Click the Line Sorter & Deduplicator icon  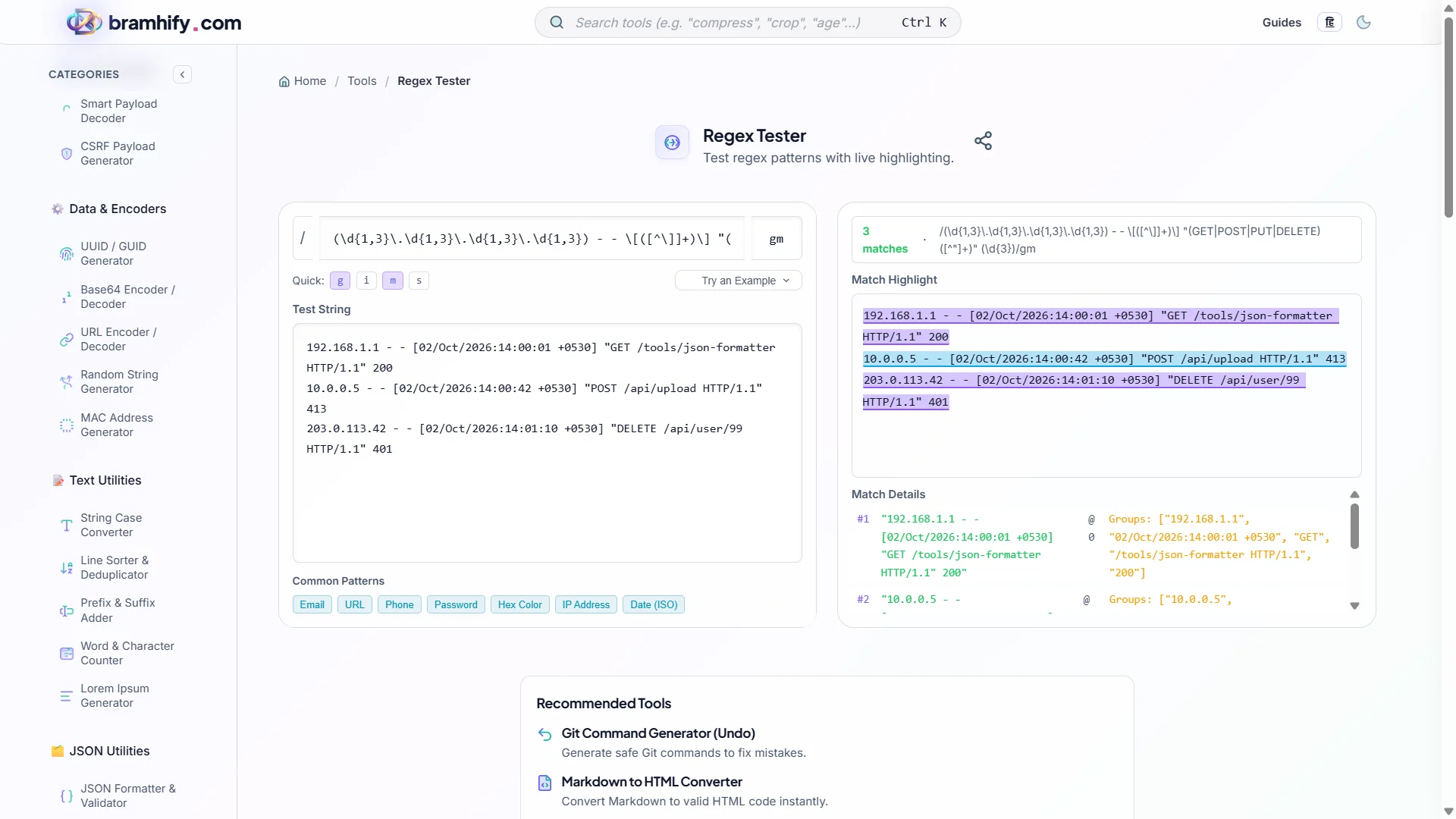coord(67,568)
